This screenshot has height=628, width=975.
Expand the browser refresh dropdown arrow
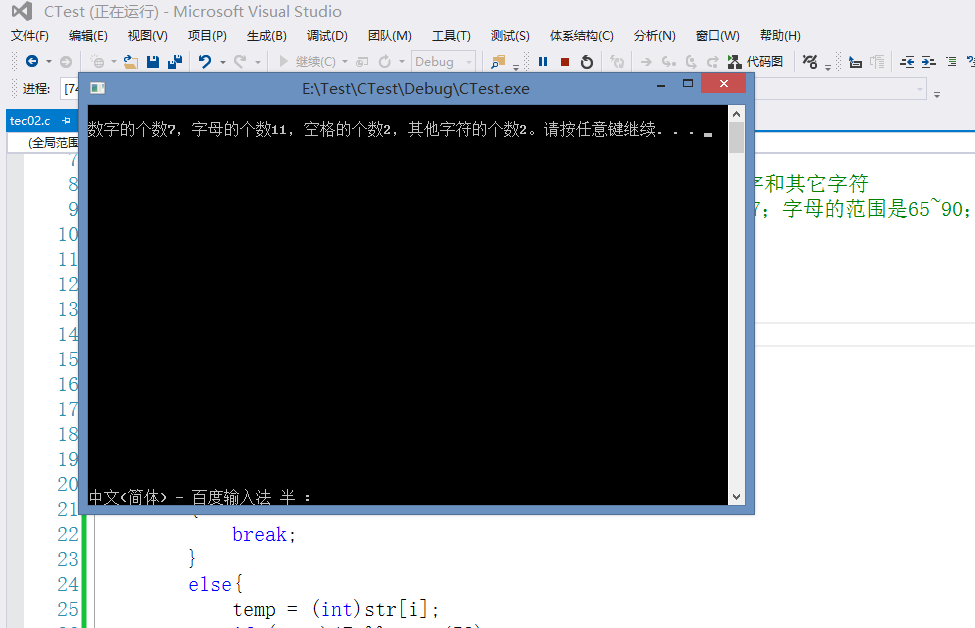click(402, 62)
